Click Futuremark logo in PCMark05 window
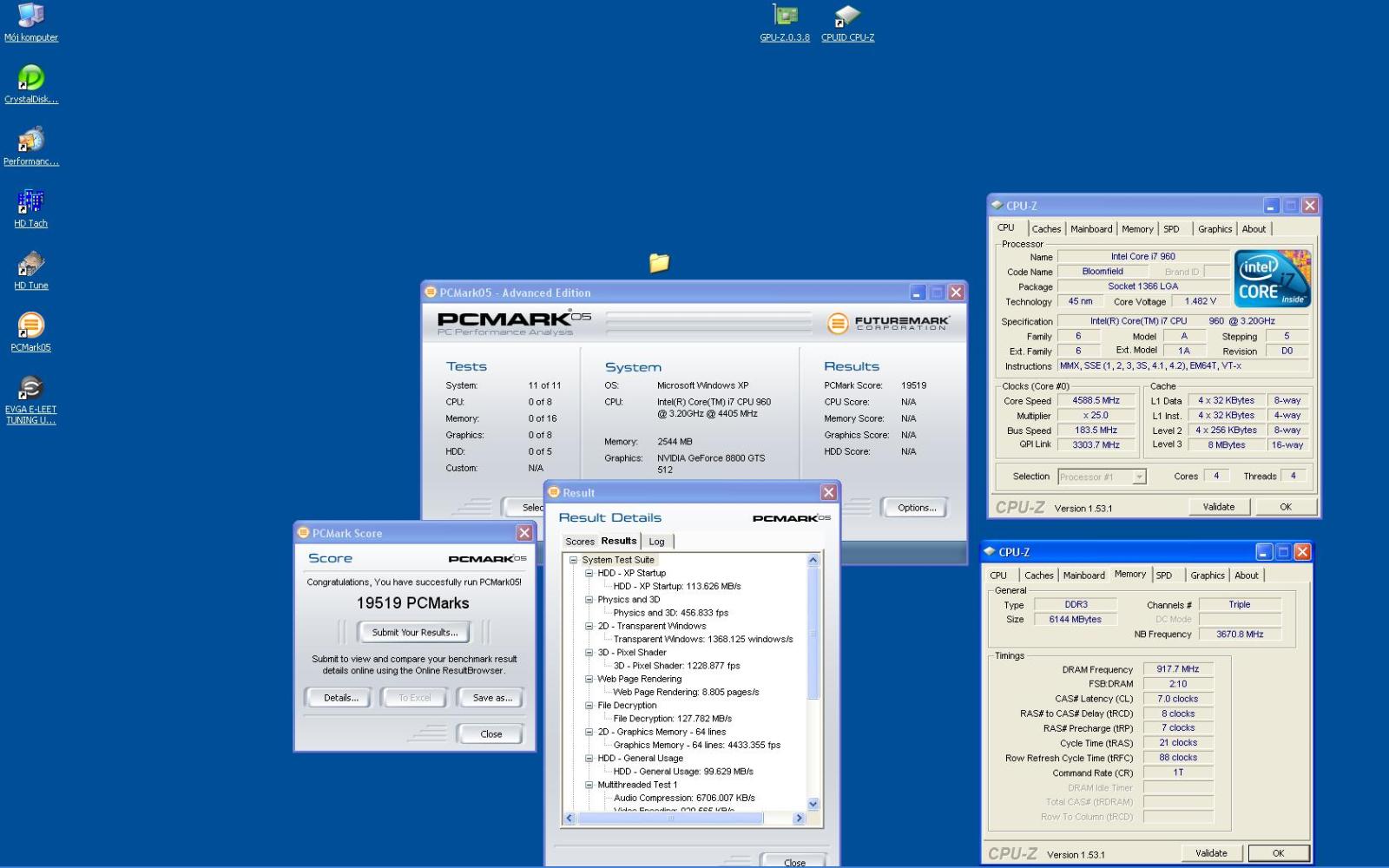This screenshot has width=1389, height=868. (x=888, y=323)
